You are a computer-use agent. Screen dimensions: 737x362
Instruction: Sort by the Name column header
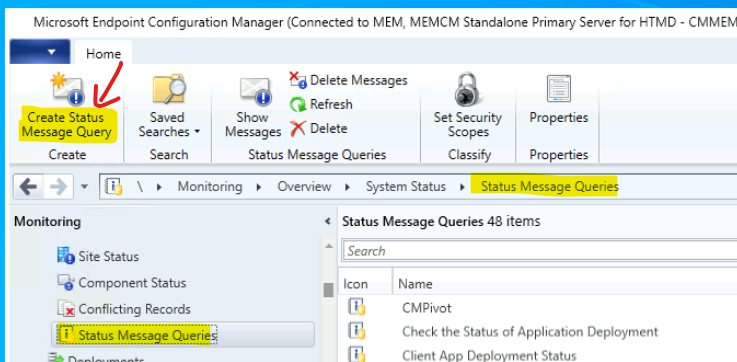tap(416, 284)
